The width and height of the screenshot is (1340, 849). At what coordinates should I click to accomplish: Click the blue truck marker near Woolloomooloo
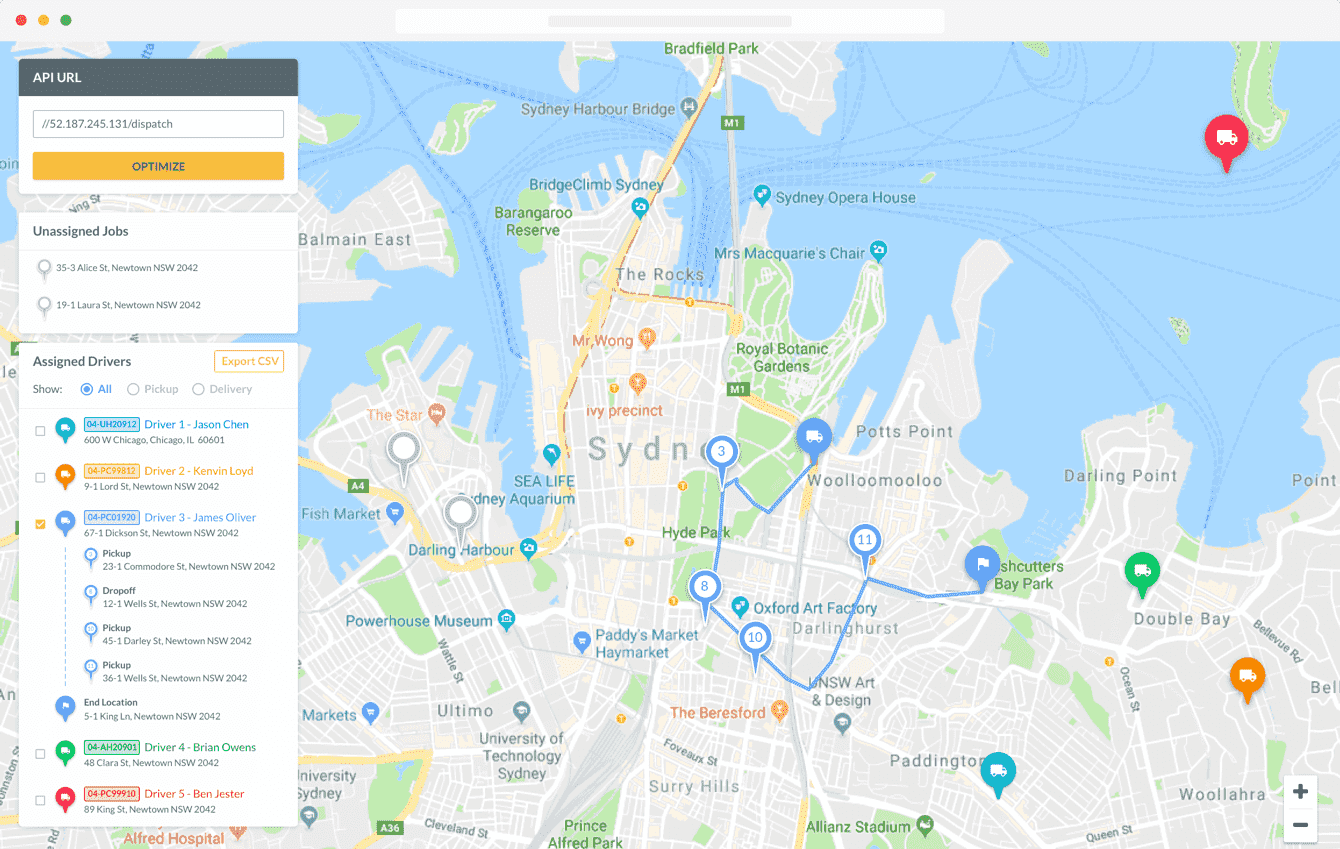point(813,434)
